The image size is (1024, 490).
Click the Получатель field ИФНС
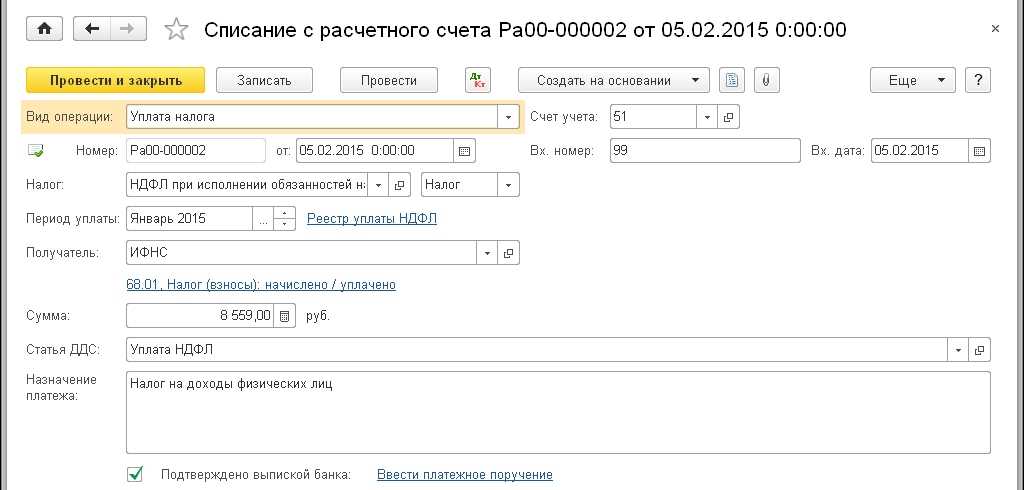tap(301, 253)
